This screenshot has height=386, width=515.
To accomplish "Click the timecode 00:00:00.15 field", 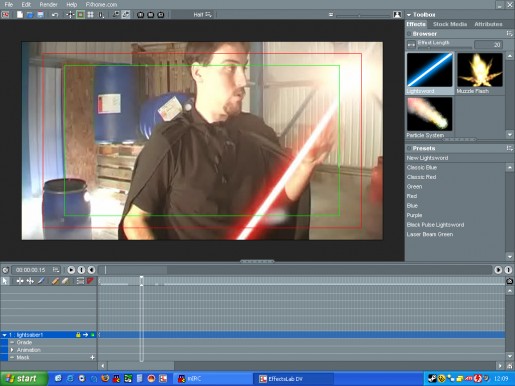I will point(30,270).
